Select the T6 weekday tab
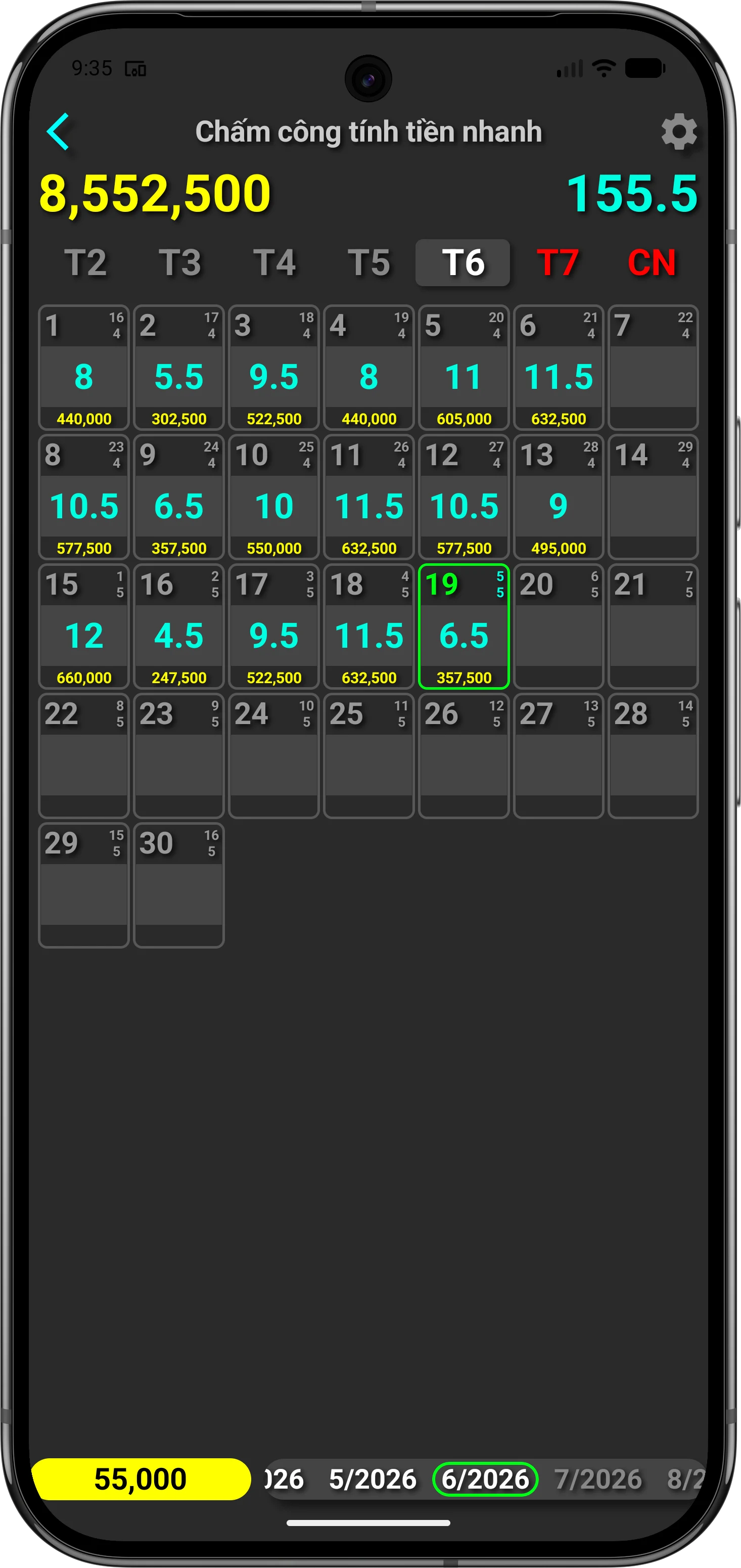The height and width of the screenshot is (1568, 741). coord(463,263)
